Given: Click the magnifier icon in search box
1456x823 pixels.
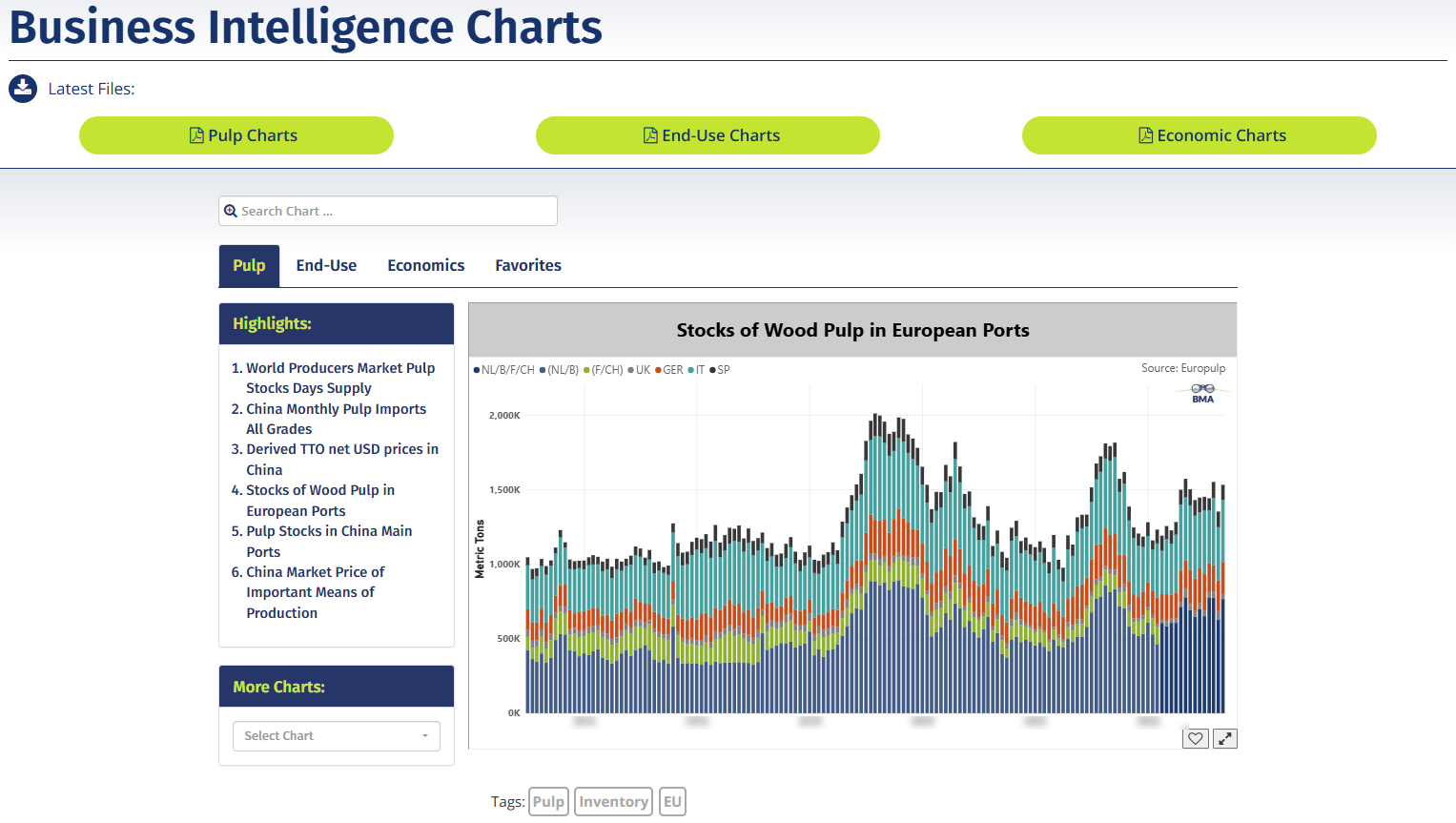Looking at the screenshot, I should [231, 211].
